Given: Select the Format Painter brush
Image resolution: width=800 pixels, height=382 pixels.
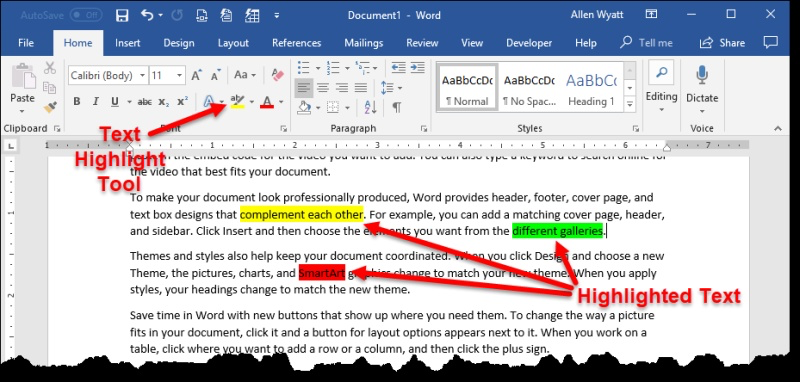Looking at the screenshot, I should click(x=49, y=107).
